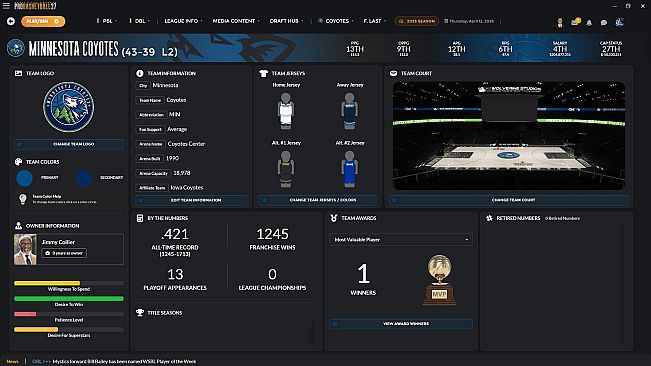Viewport: 651px width, 366px height.
Task: Click the 2025 Season badge
Action: (417, 21)
